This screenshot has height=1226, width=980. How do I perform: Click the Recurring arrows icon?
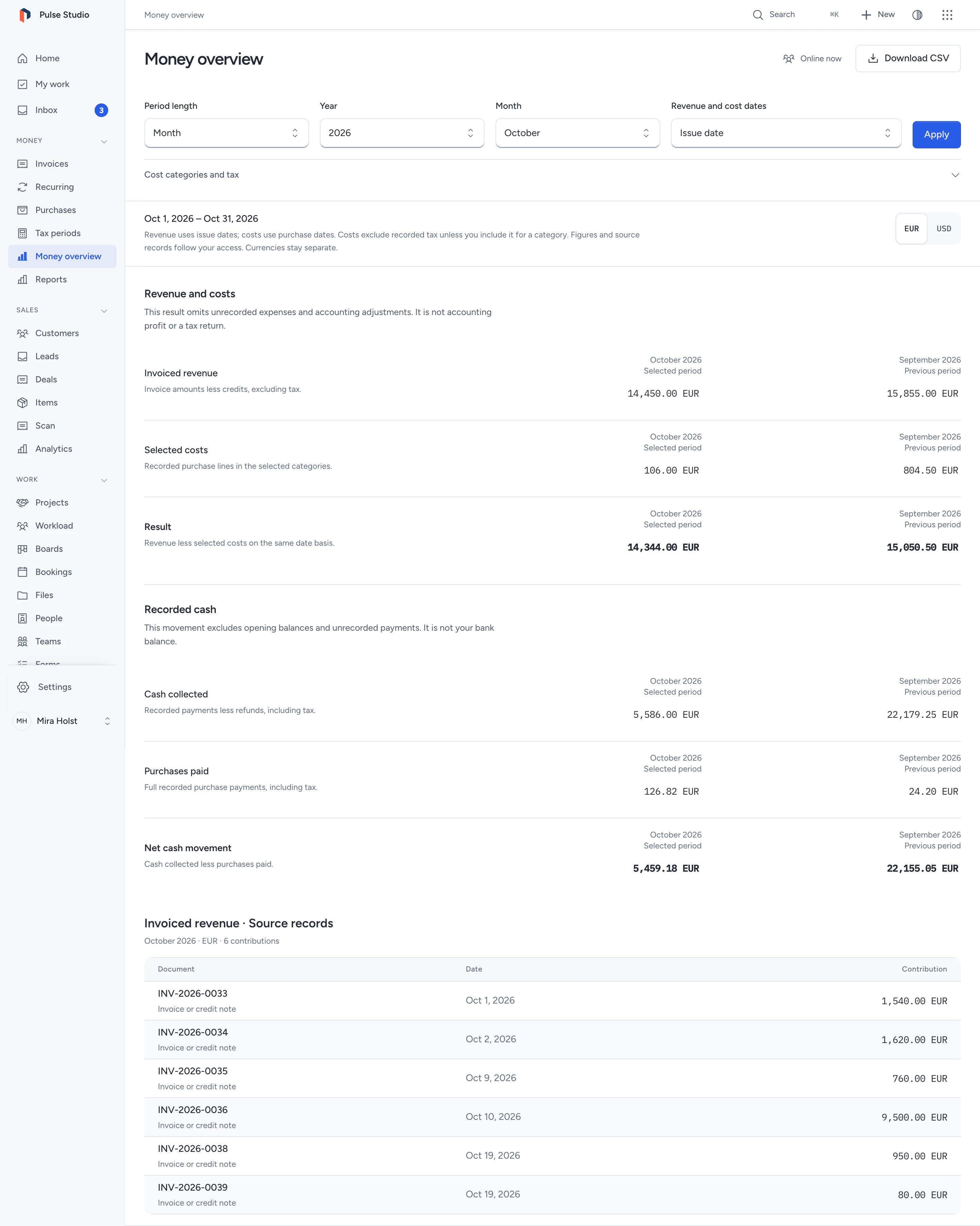pos(23,187)
